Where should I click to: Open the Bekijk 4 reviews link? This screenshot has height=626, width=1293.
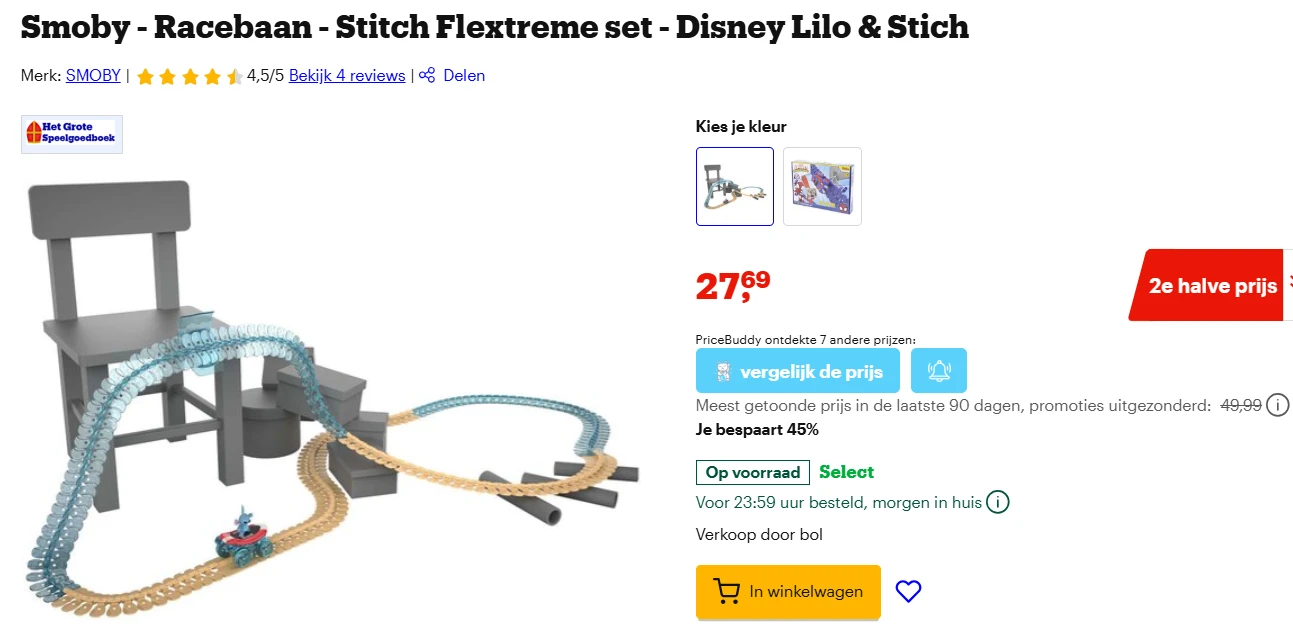pos(347,76)
